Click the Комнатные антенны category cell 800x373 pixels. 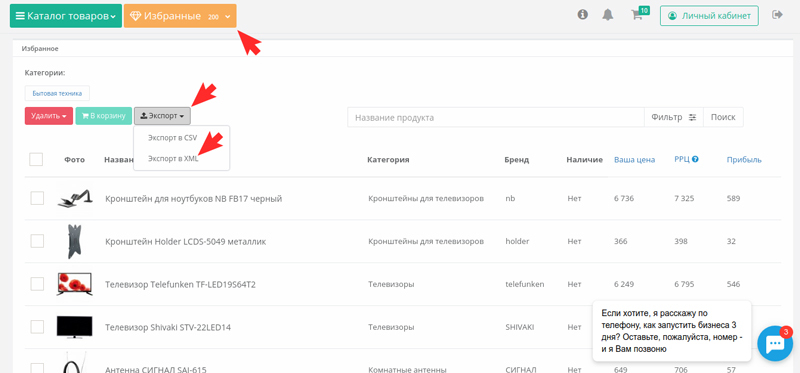coord(407,369)
